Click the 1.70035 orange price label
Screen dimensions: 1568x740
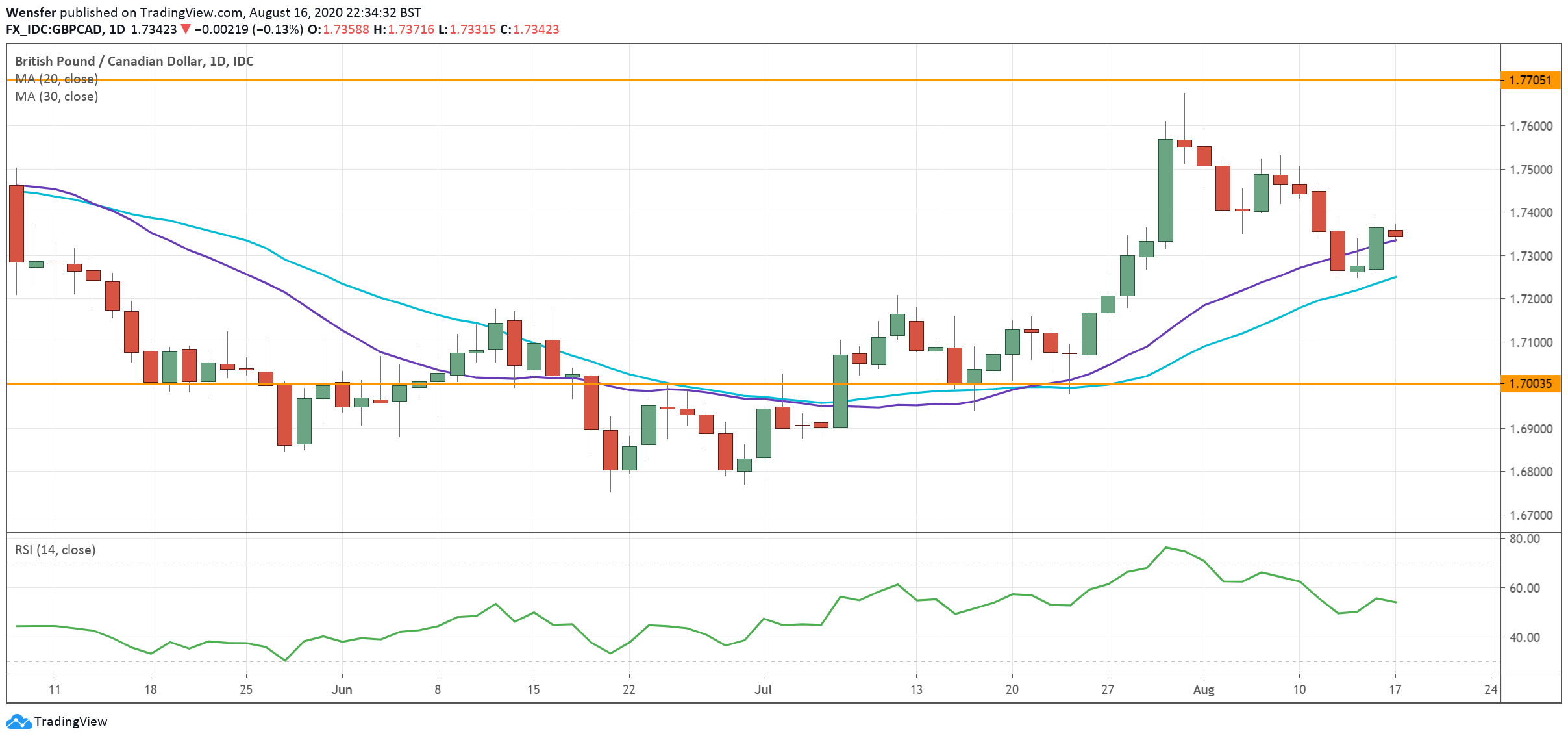click(1530, 383)
